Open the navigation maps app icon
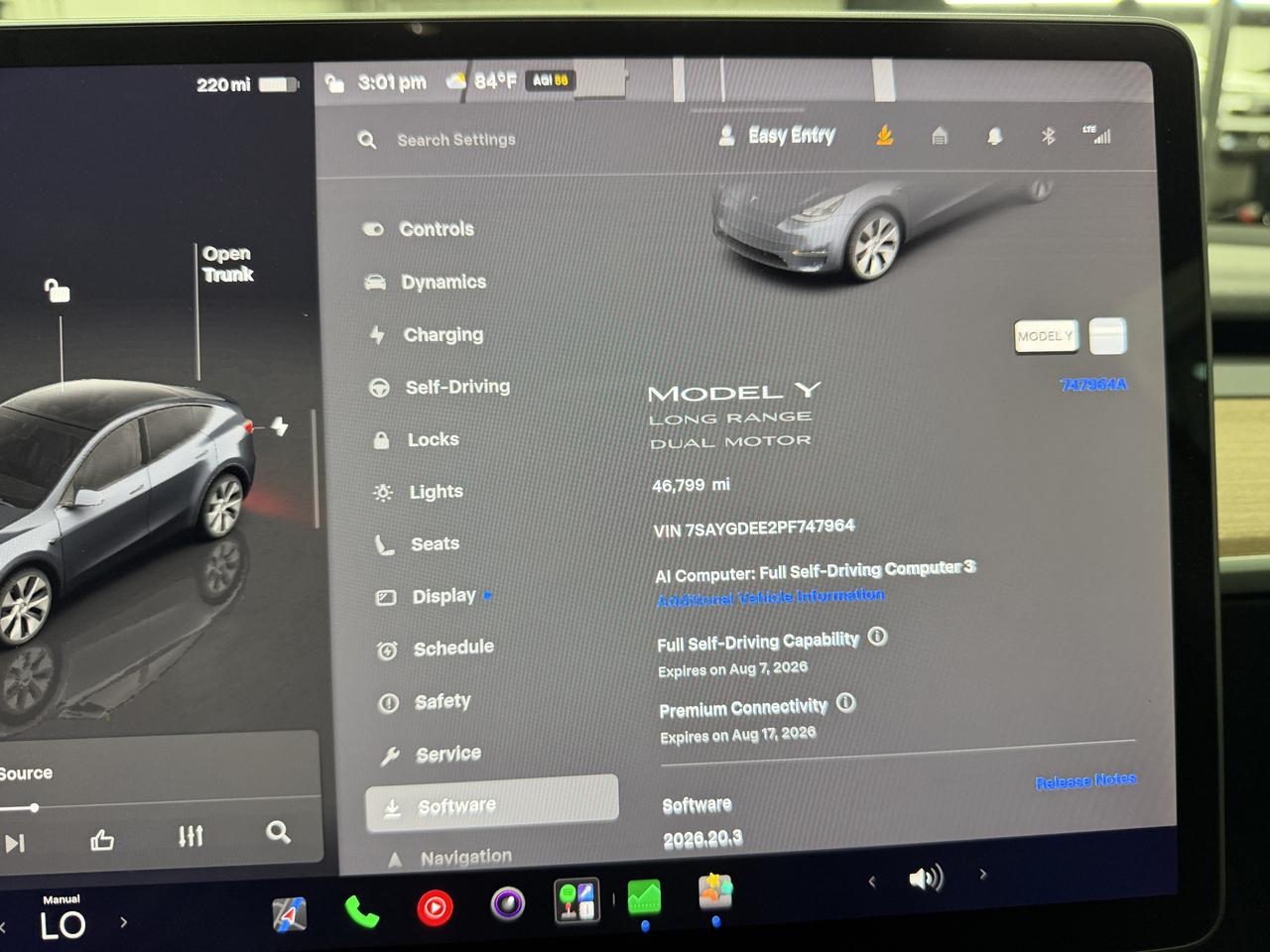 tap(290, 914)
